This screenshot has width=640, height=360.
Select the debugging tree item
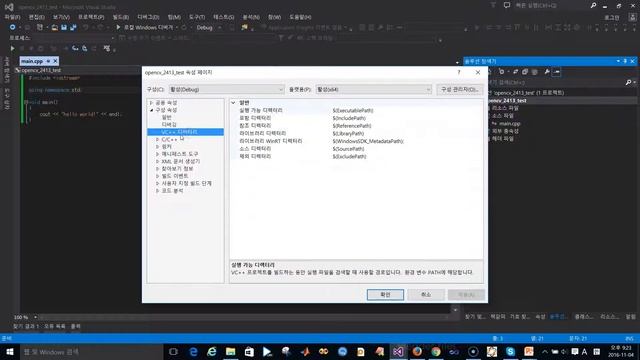[169, 124]
